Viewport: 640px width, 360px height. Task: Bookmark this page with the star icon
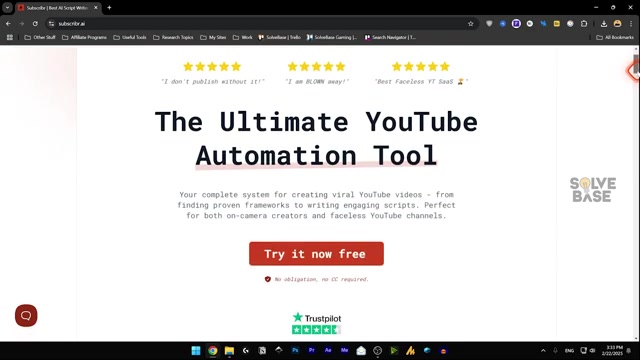coord(471,24)
